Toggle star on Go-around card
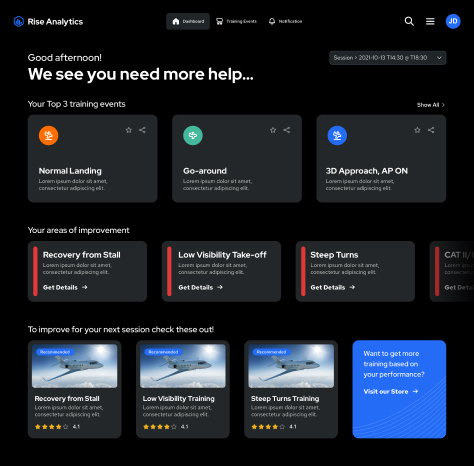474x466 pixels. (x=273, y=130)
